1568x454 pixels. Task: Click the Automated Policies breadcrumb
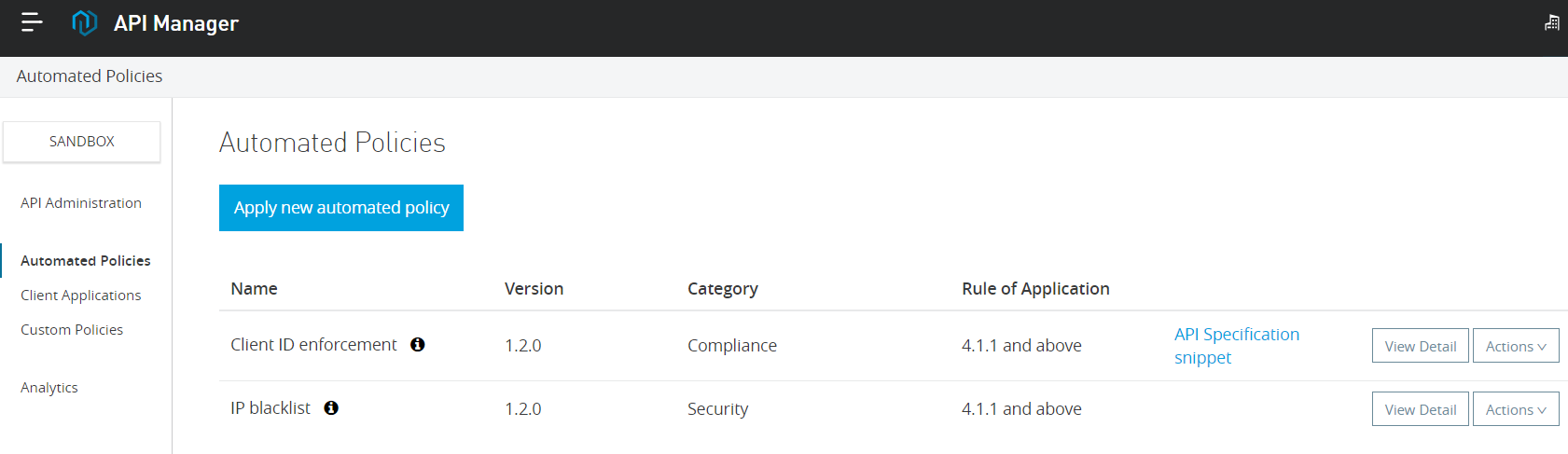[x=90, y=76]
